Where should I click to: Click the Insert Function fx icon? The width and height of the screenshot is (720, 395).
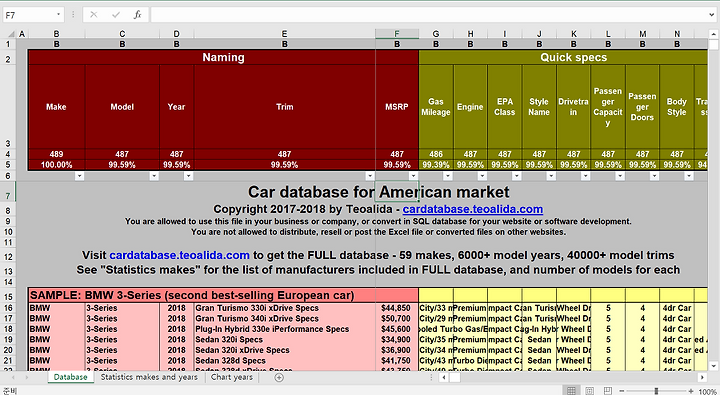point(137,15)
